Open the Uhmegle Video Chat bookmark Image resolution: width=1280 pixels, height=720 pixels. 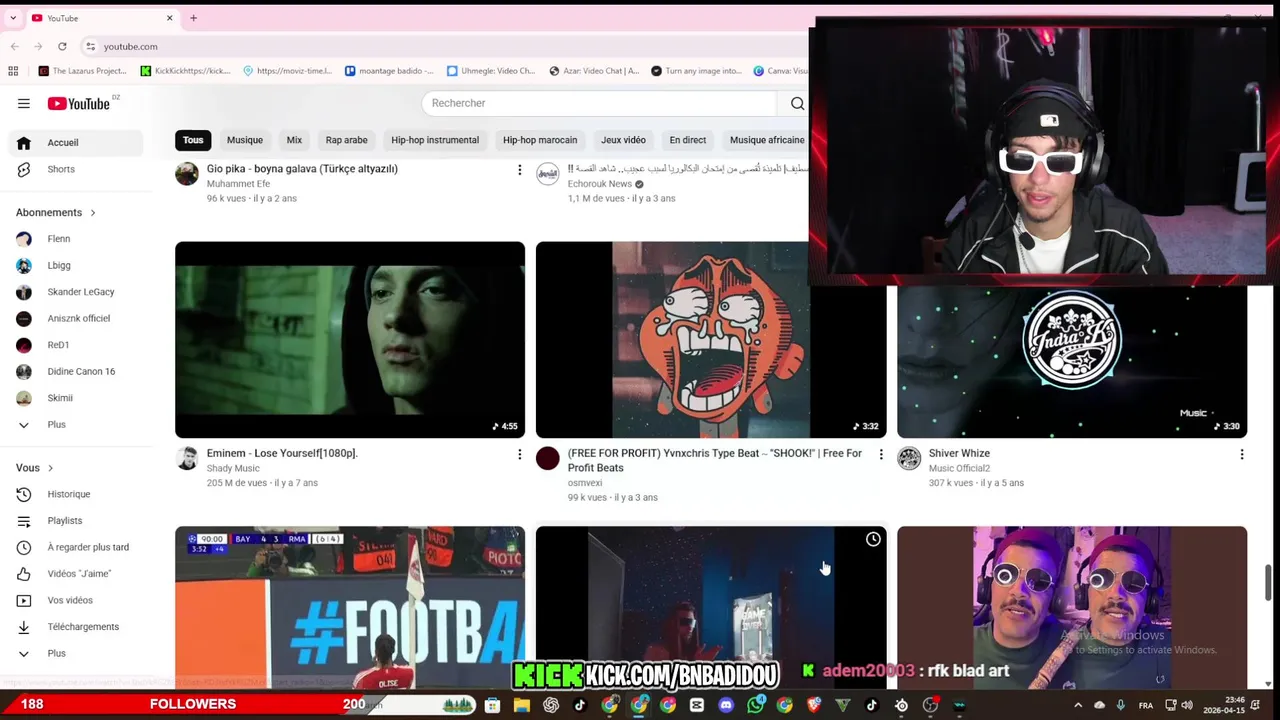click(x=491, y=71)
